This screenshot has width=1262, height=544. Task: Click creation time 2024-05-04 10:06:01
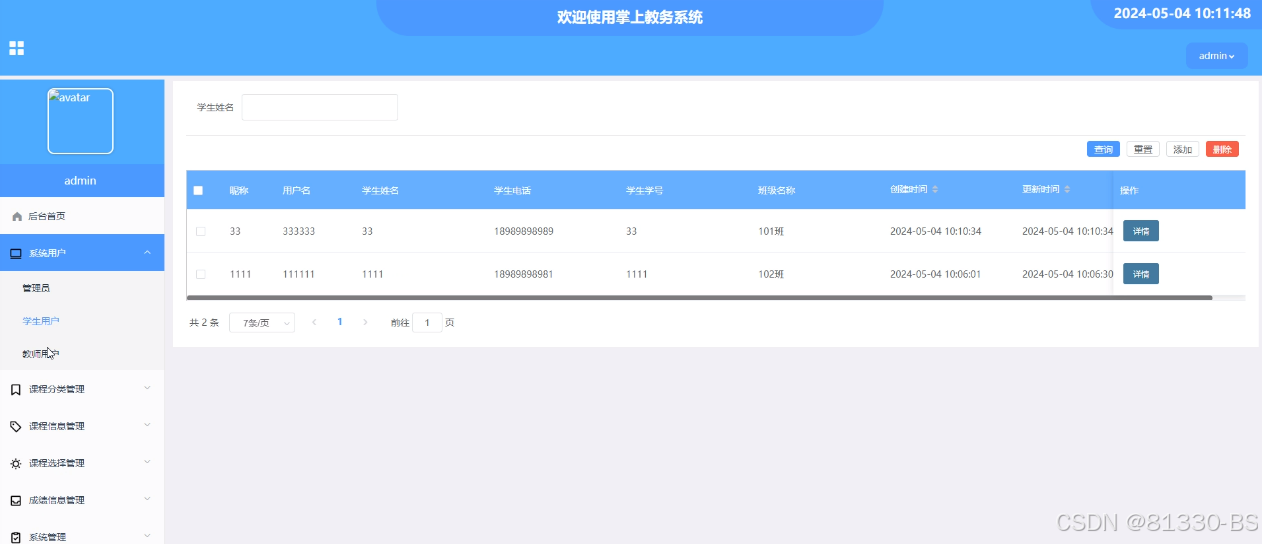pyautogui.click(x=936, y=274)
